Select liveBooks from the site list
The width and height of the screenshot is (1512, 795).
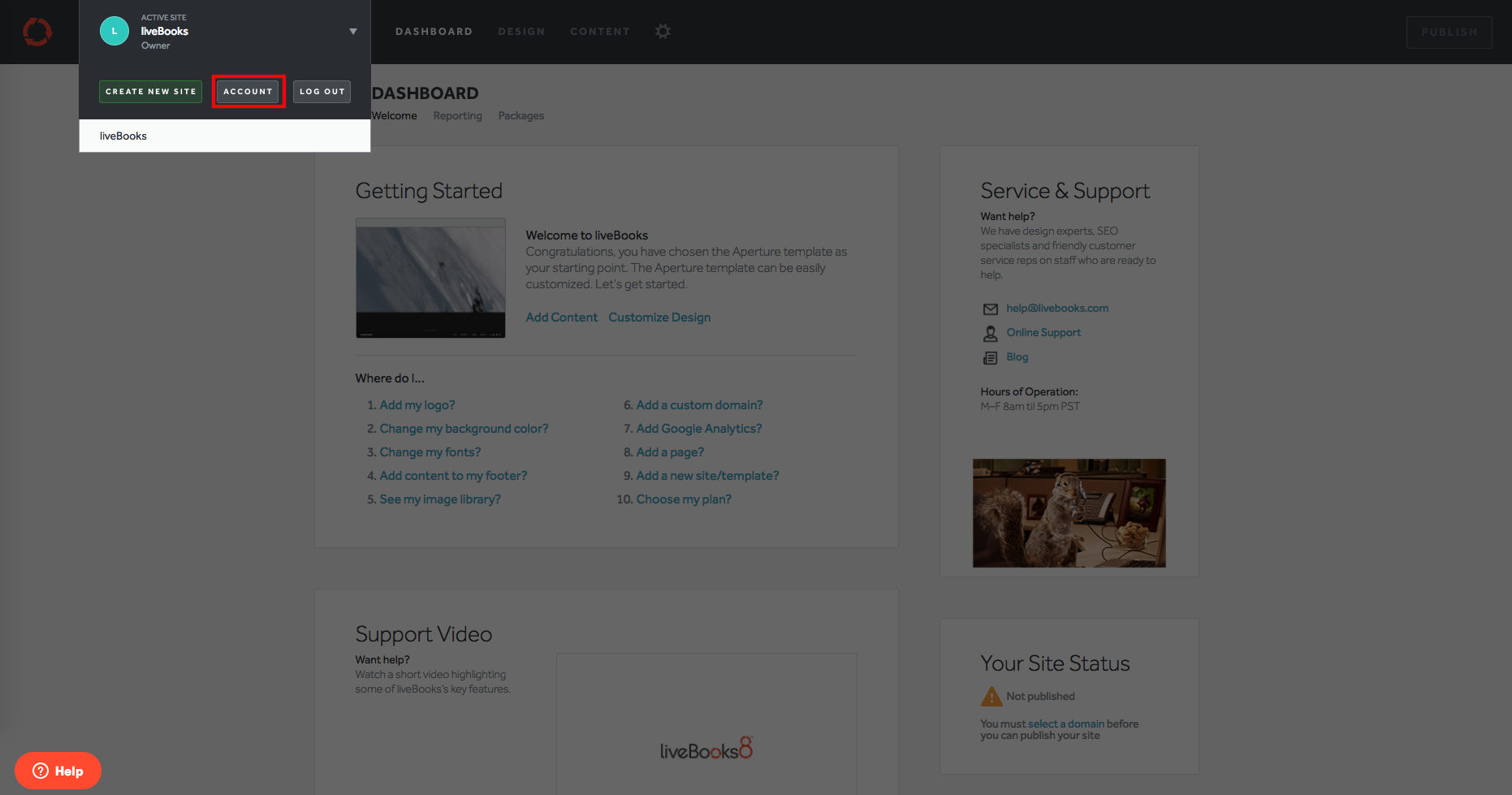pos(123,136)
